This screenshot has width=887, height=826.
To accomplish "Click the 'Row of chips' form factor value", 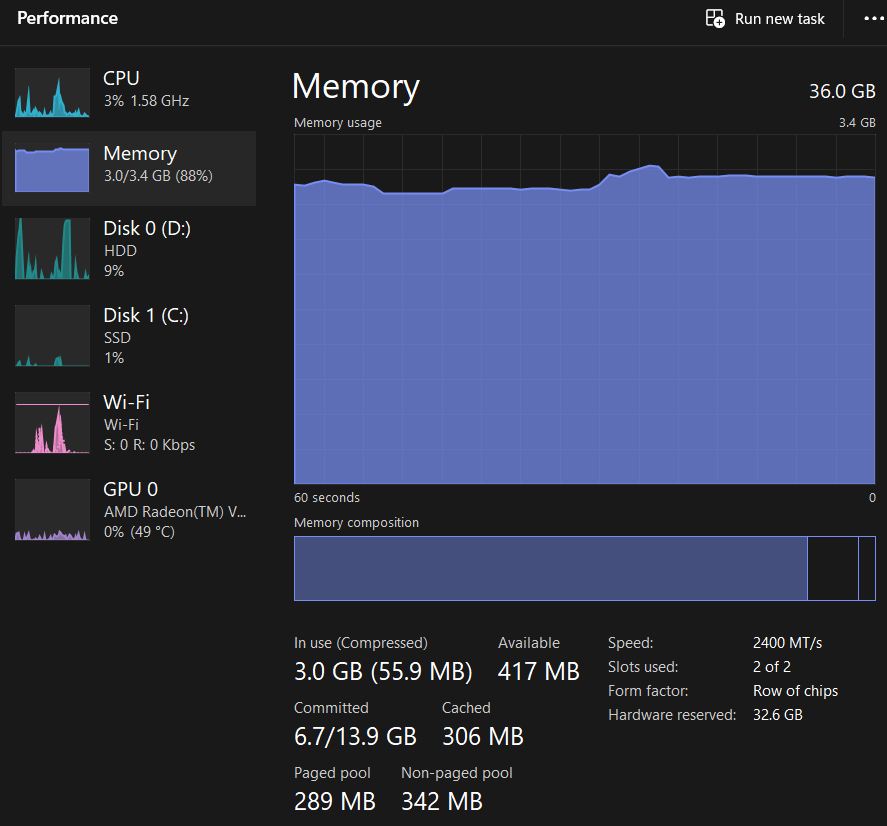I will (x=795, y=691).
